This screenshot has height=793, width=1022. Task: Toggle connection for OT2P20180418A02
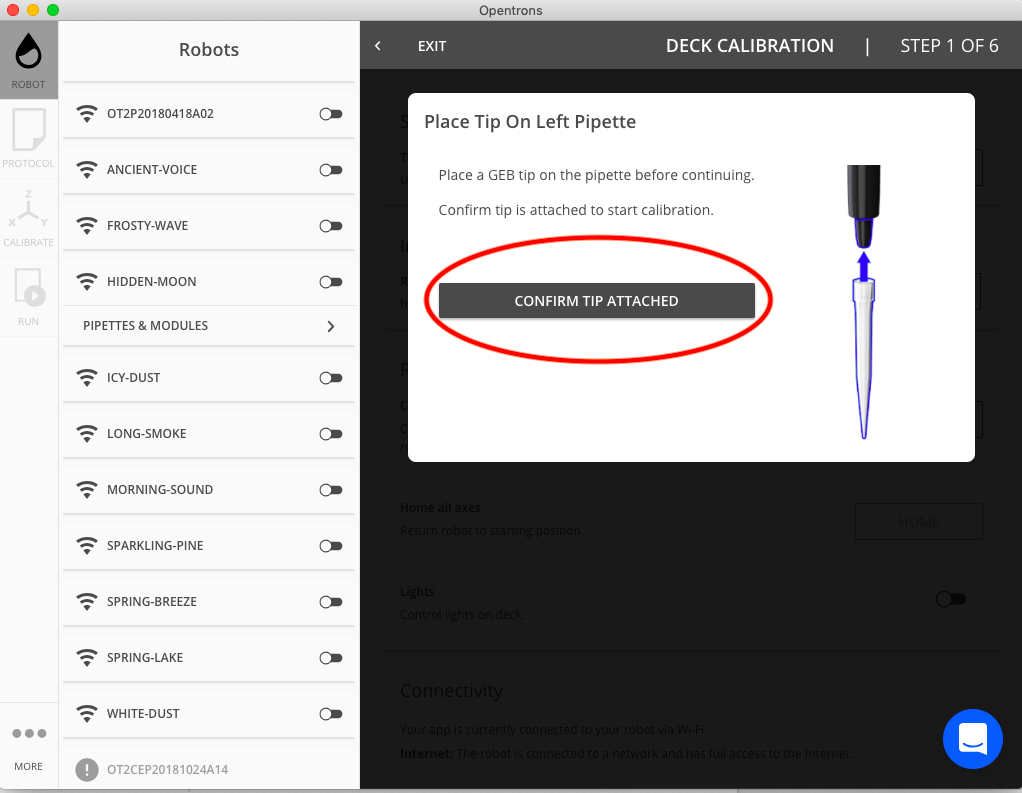pyautogui.click(x=330, y=114)
